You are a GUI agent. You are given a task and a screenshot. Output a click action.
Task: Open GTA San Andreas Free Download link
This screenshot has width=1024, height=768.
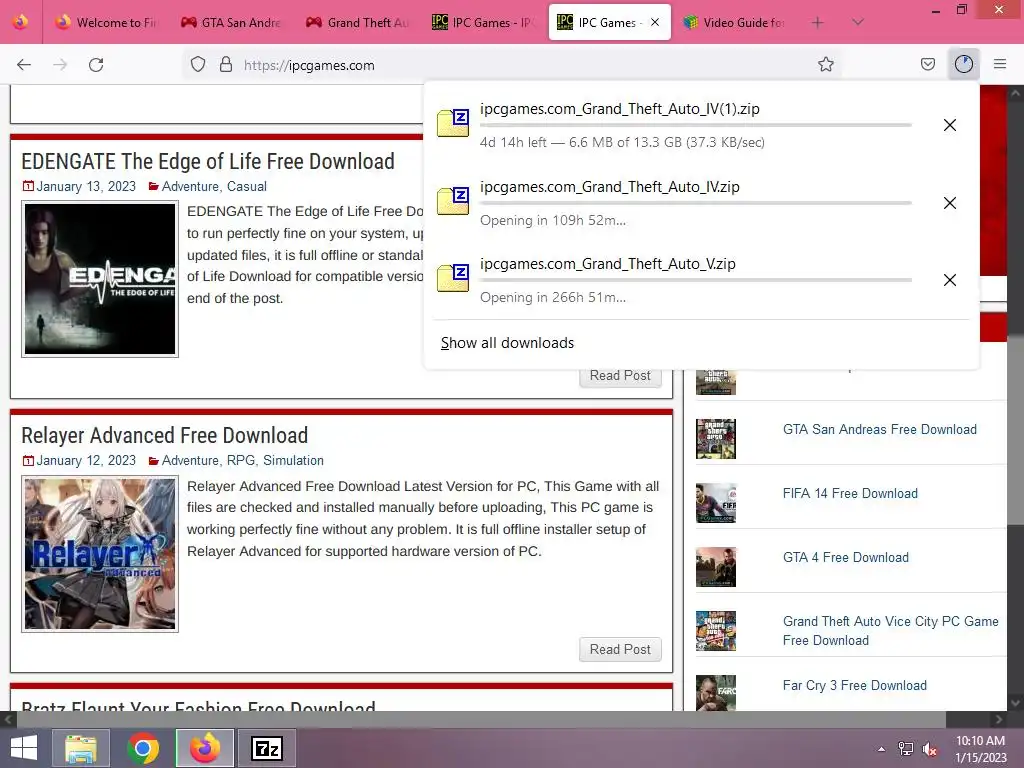coord(880,429)
